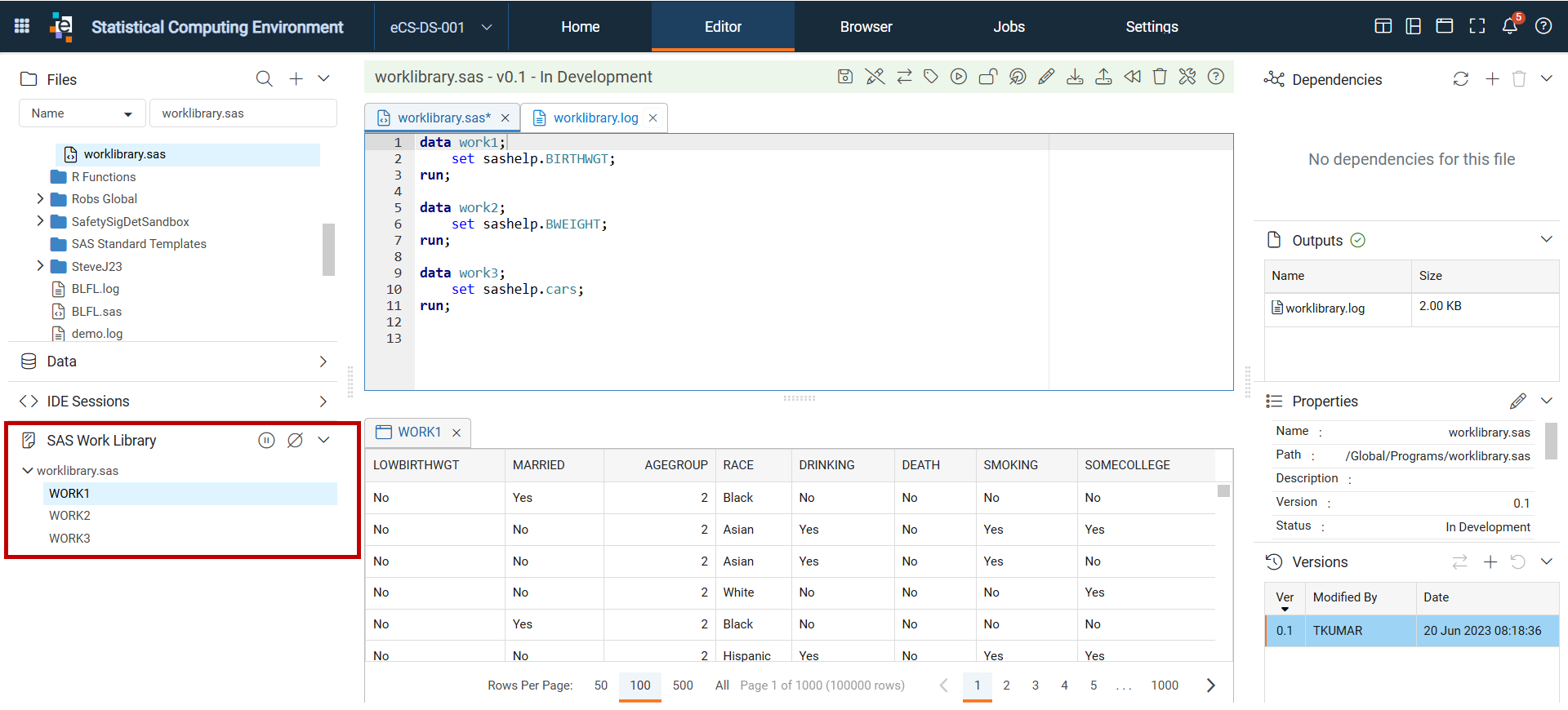
Task: Open the notifications bell
Action: coord(1510,26)
